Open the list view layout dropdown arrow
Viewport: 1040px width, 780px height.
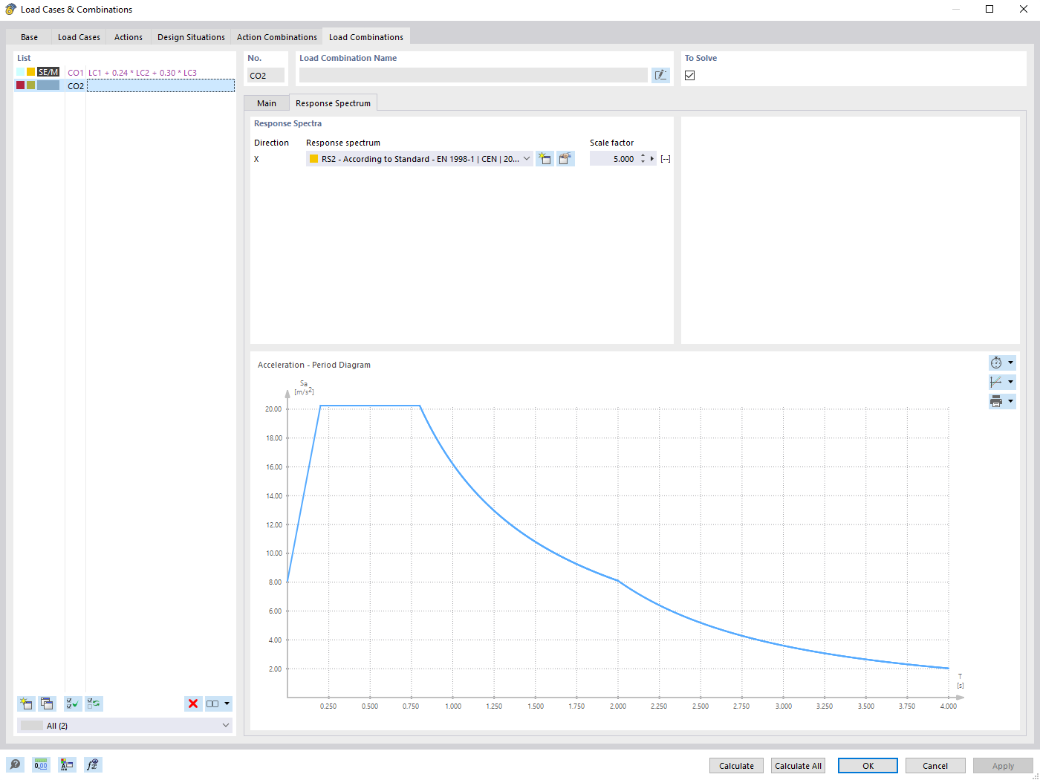[x=227, y=704]
